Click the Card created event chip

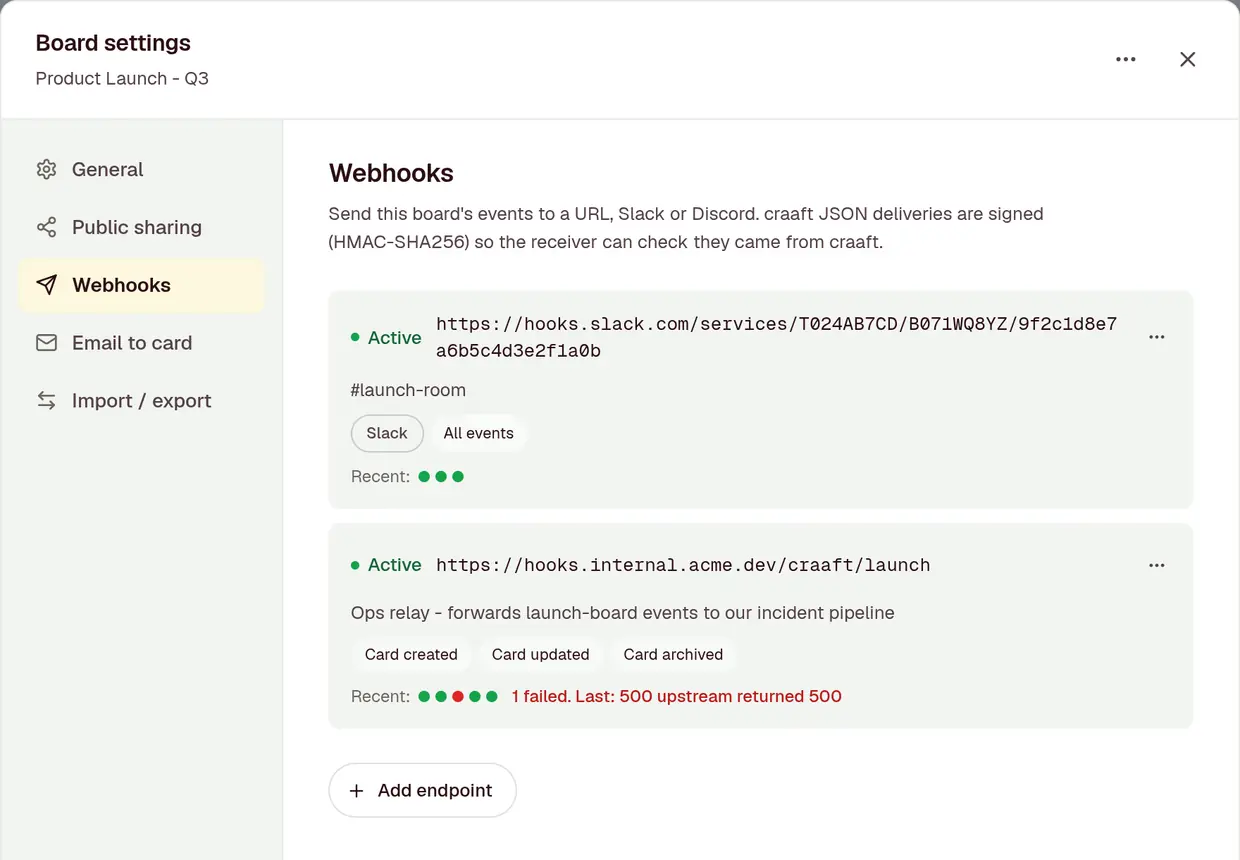(411, 654)
